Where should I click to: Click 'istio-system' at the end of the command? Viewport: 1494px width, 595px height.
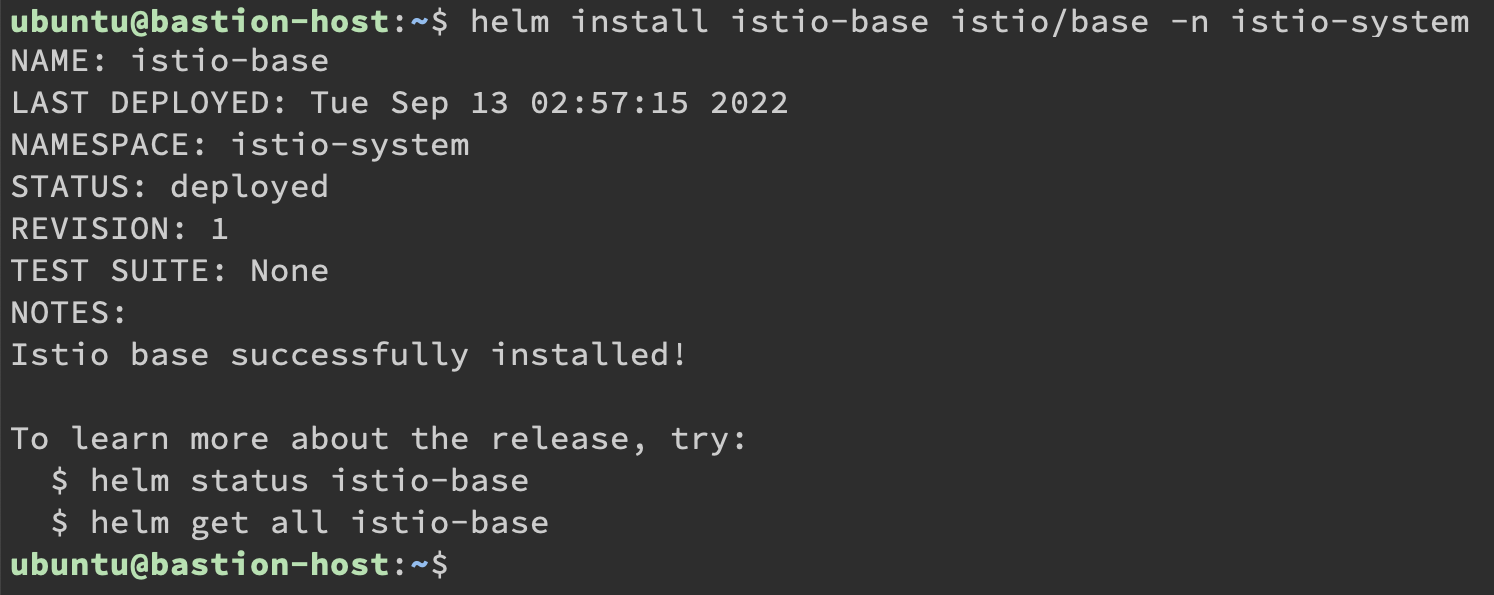pyautogui.click(x=1349, y=21)
